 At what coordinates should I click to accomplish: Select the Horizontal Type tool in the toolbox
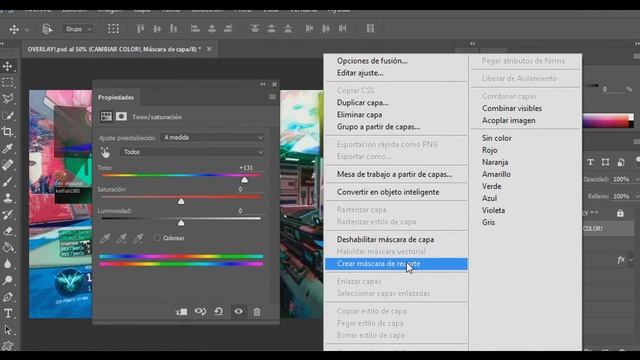tap(8, 313)
